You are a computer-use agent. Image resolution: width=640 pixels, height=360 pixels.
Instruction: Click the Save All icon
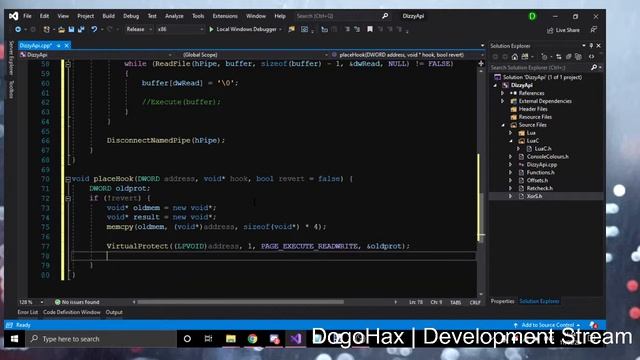coord(81,29)
